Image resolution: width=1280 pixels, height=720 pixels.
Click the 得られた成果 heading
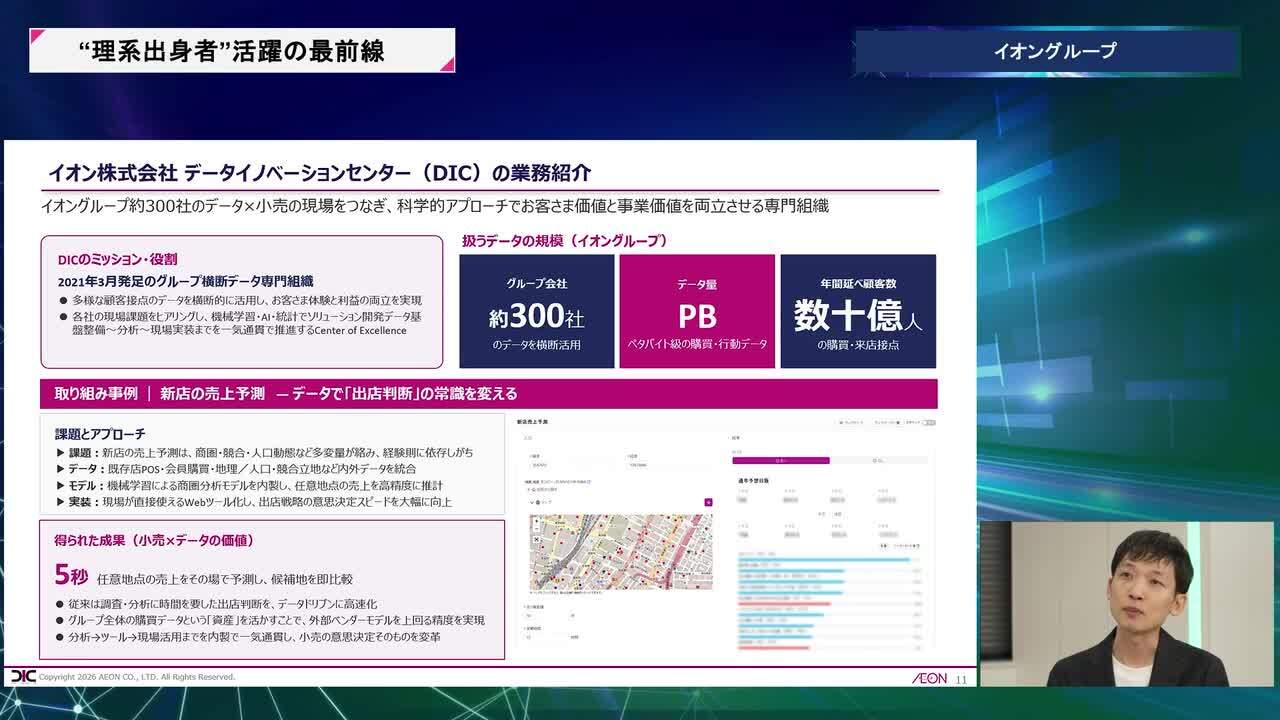154,540
